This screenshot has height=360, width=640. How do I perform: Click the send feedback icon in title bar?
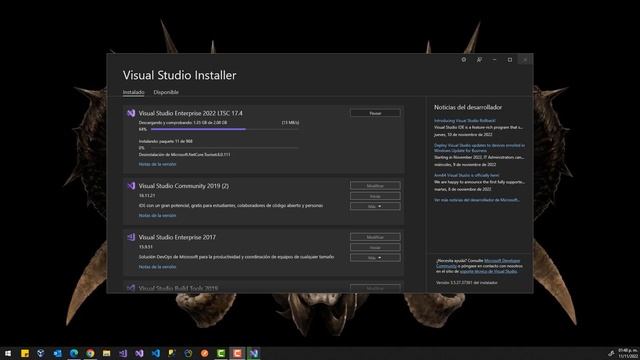click(479, 60)
